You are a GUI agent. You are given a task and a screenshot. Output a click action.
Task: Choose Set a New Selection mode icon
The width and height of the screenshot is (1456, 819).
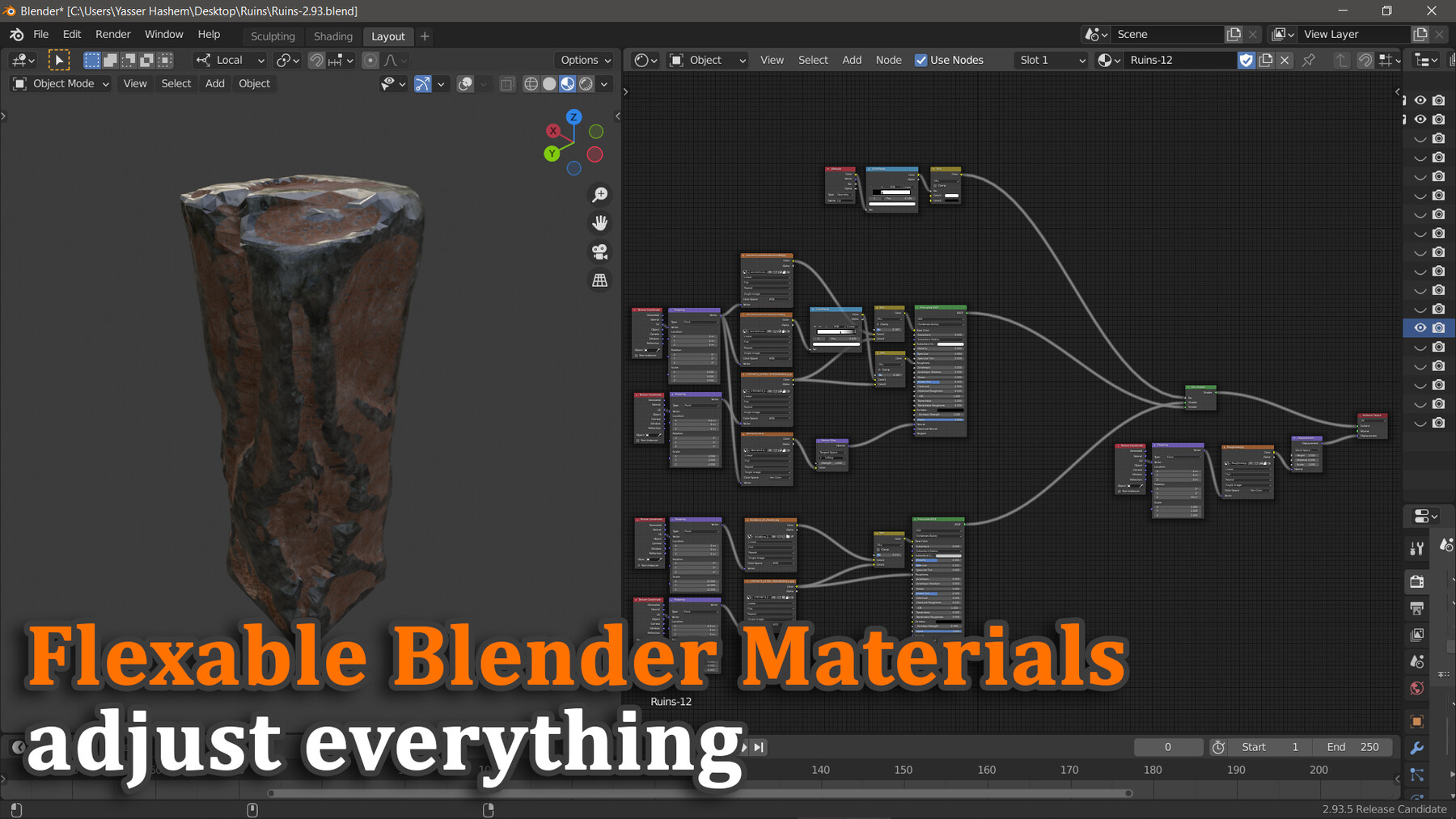pyautogui.click(x=92, y=60)
